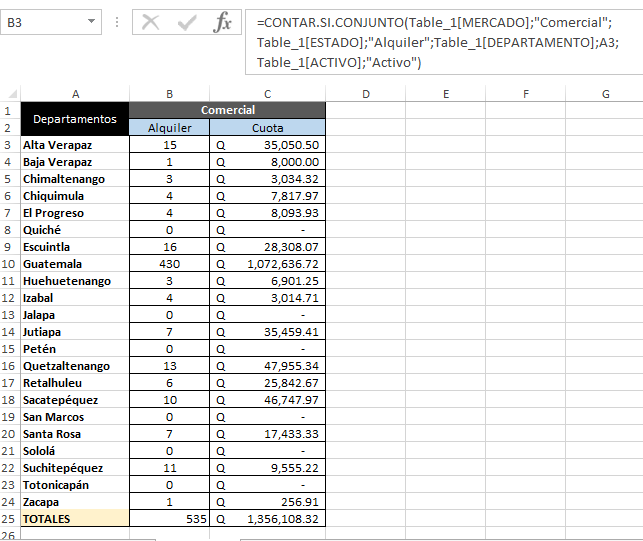
Task: Expand the Name Box dropdown arrow
Action: pyautogui.click(x=91, y=22)
